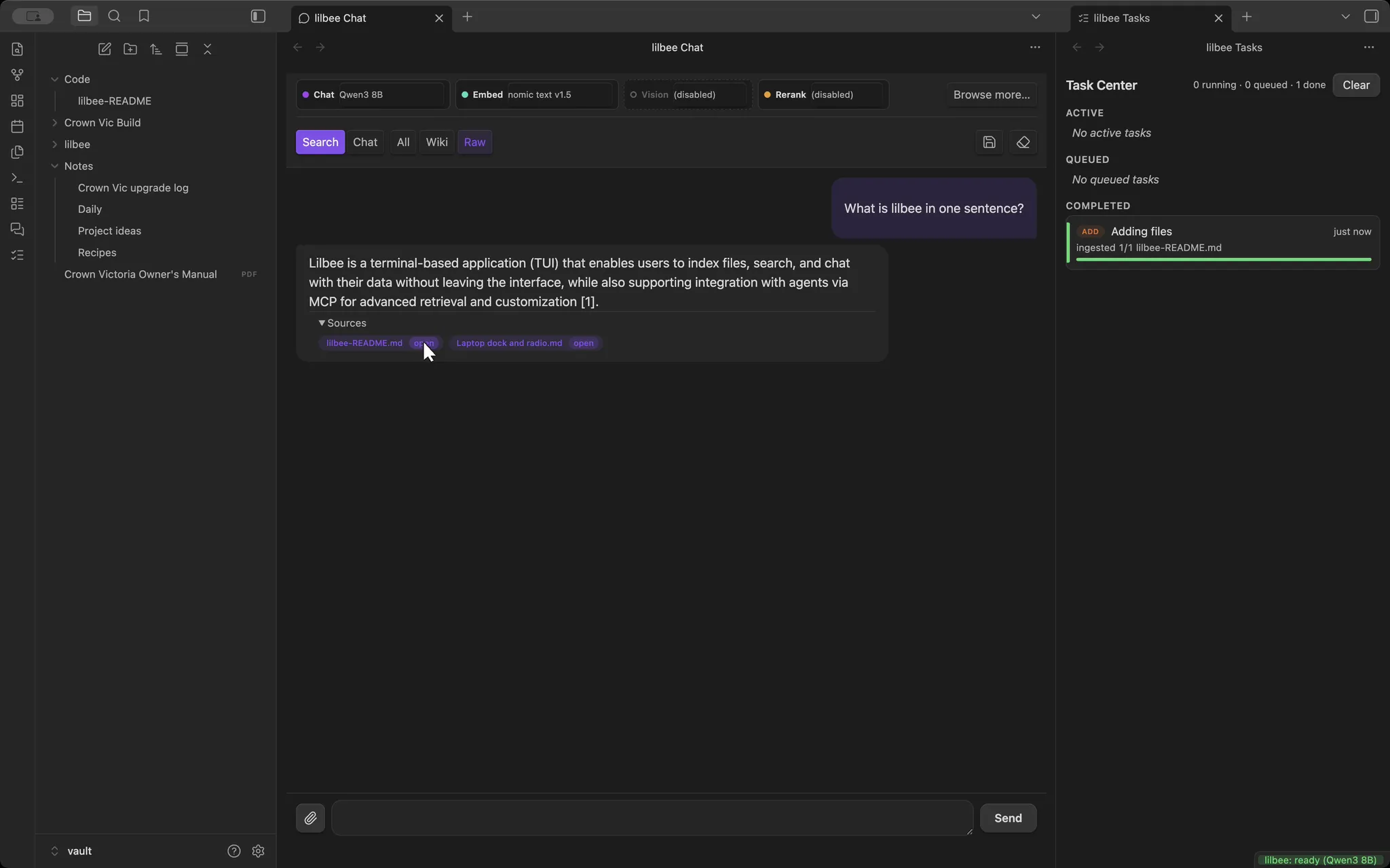The image size is (1390, 868).
Task: Open templates copy icon in ribbon
Action: click(18, 152)
